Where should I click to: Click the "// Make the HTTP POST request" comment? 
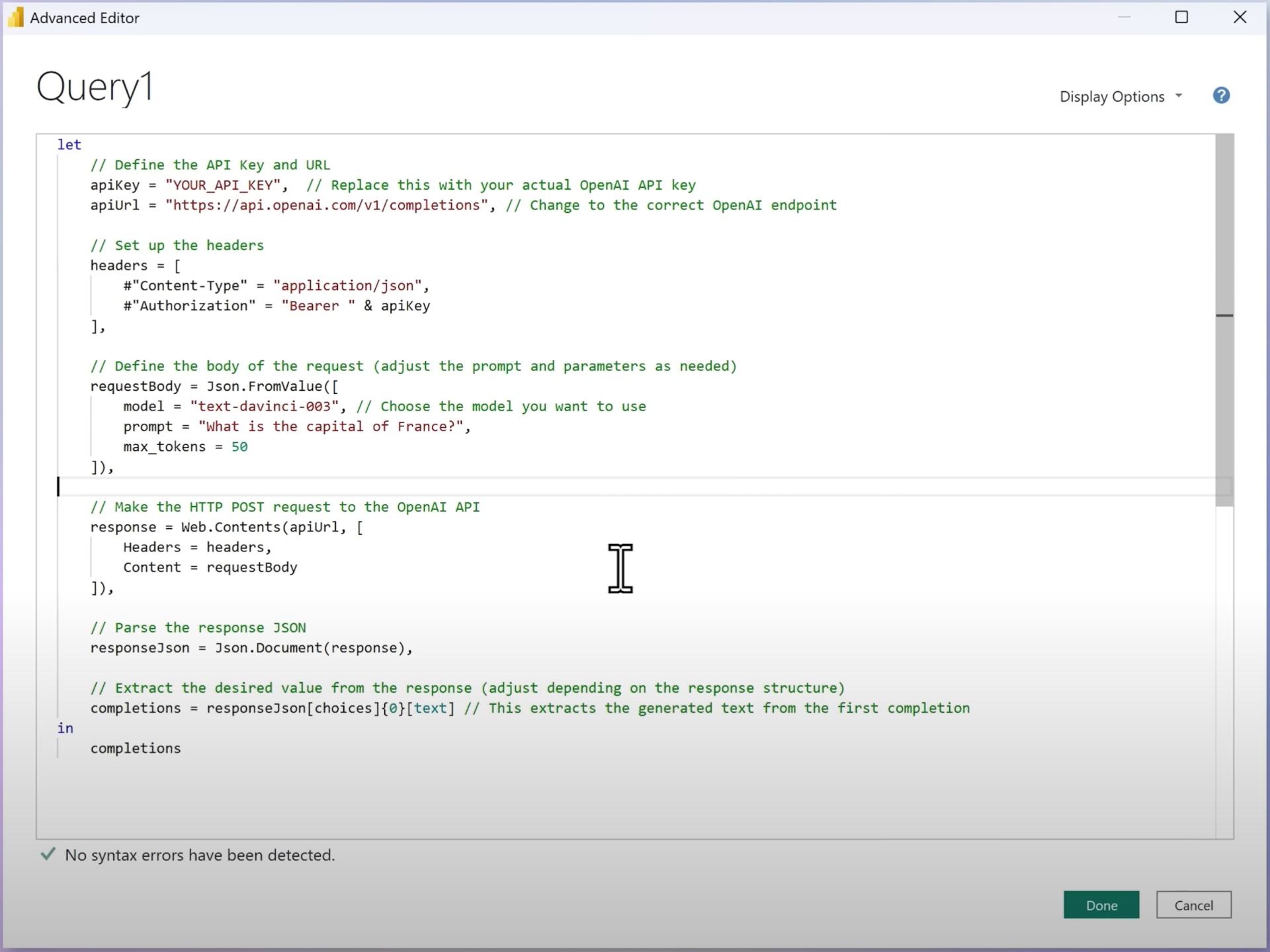point(285,507)
